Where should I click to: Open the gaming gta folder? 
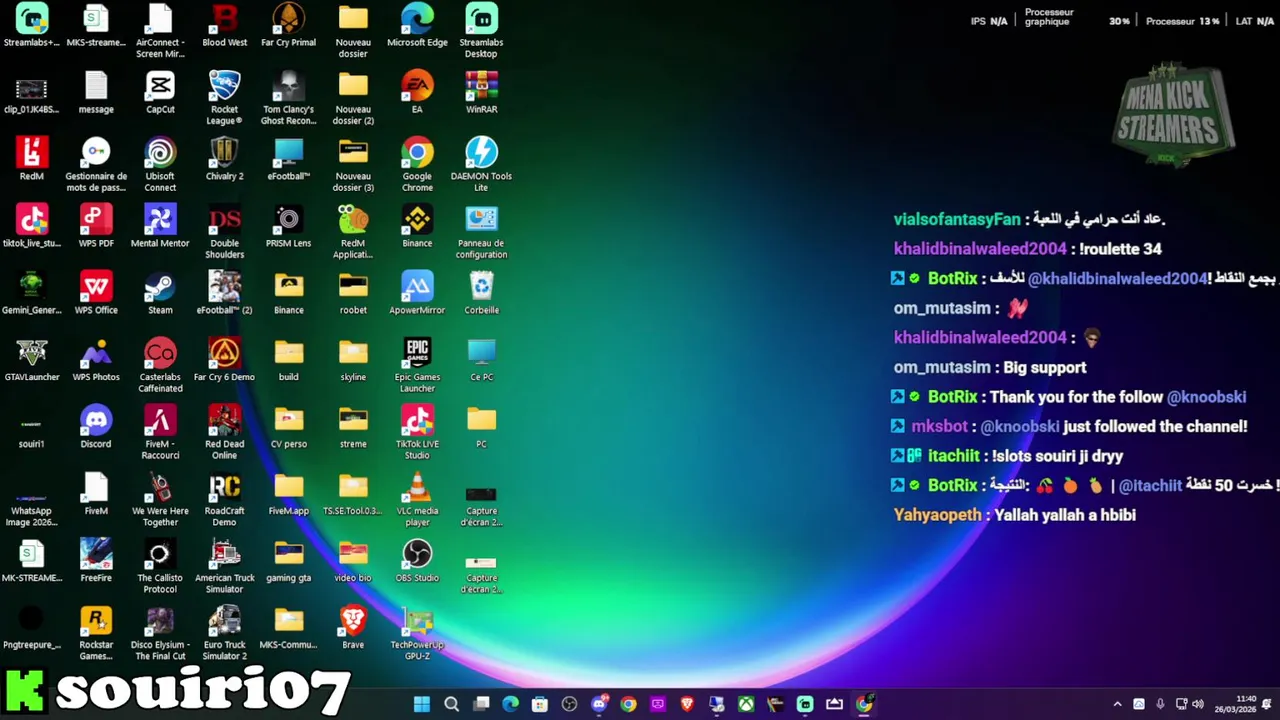point(288,562)
